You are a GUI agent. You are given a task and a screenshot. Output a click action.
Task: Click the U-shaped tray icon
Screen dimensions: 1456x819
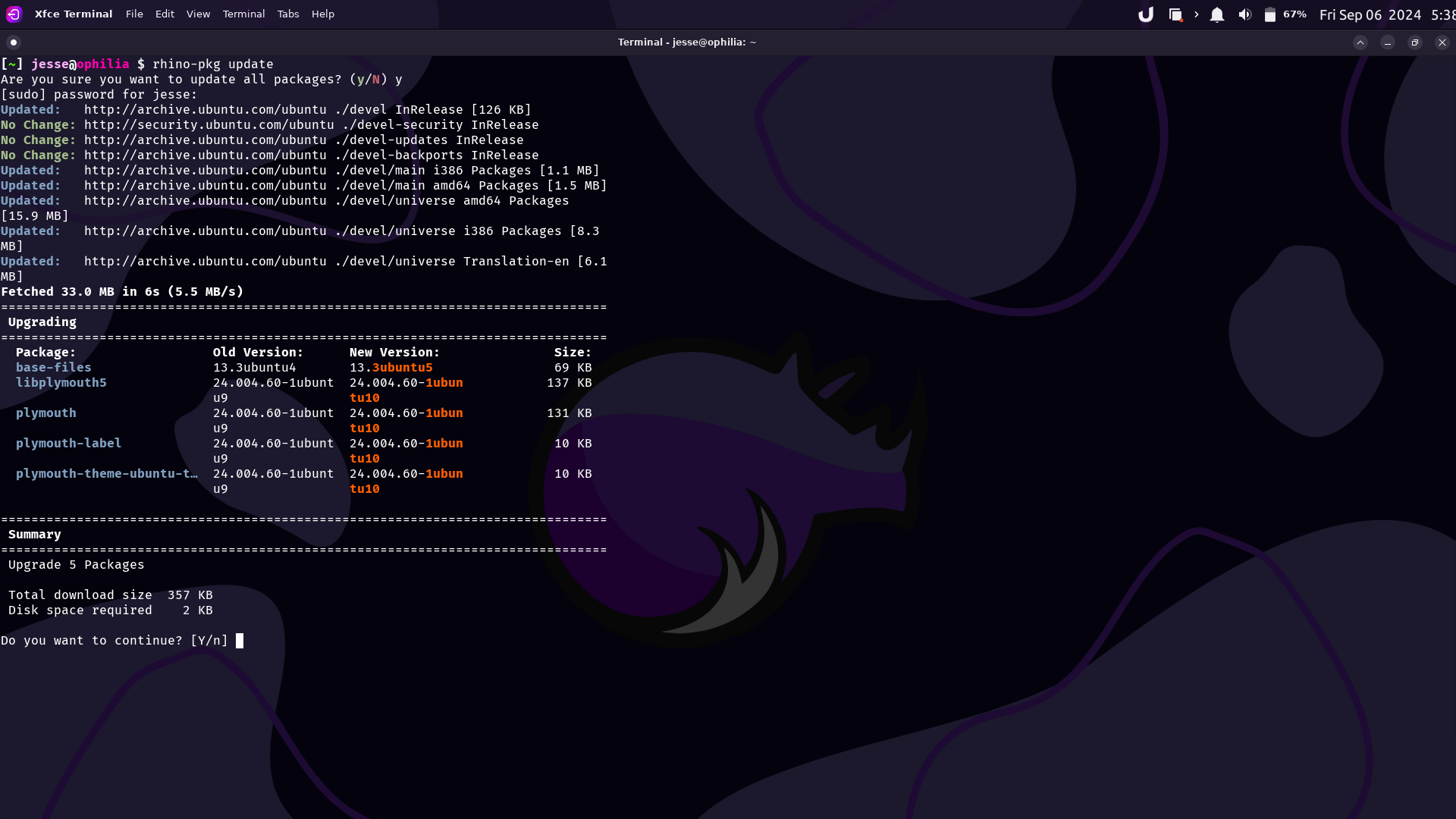pyautogui.click(x=1146, y=14)
